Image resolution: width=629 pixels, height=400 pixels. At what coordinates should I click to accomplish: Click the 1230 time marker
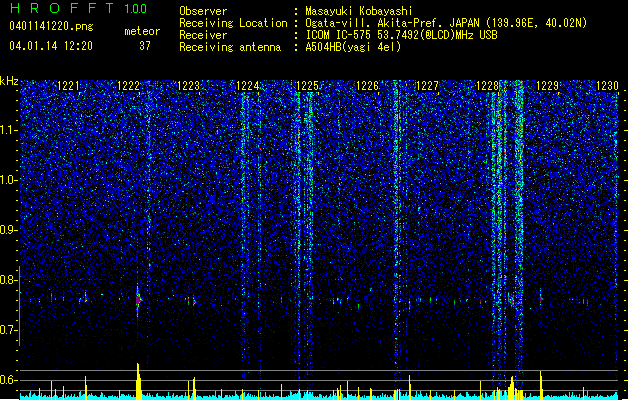[x=607, y=86]
